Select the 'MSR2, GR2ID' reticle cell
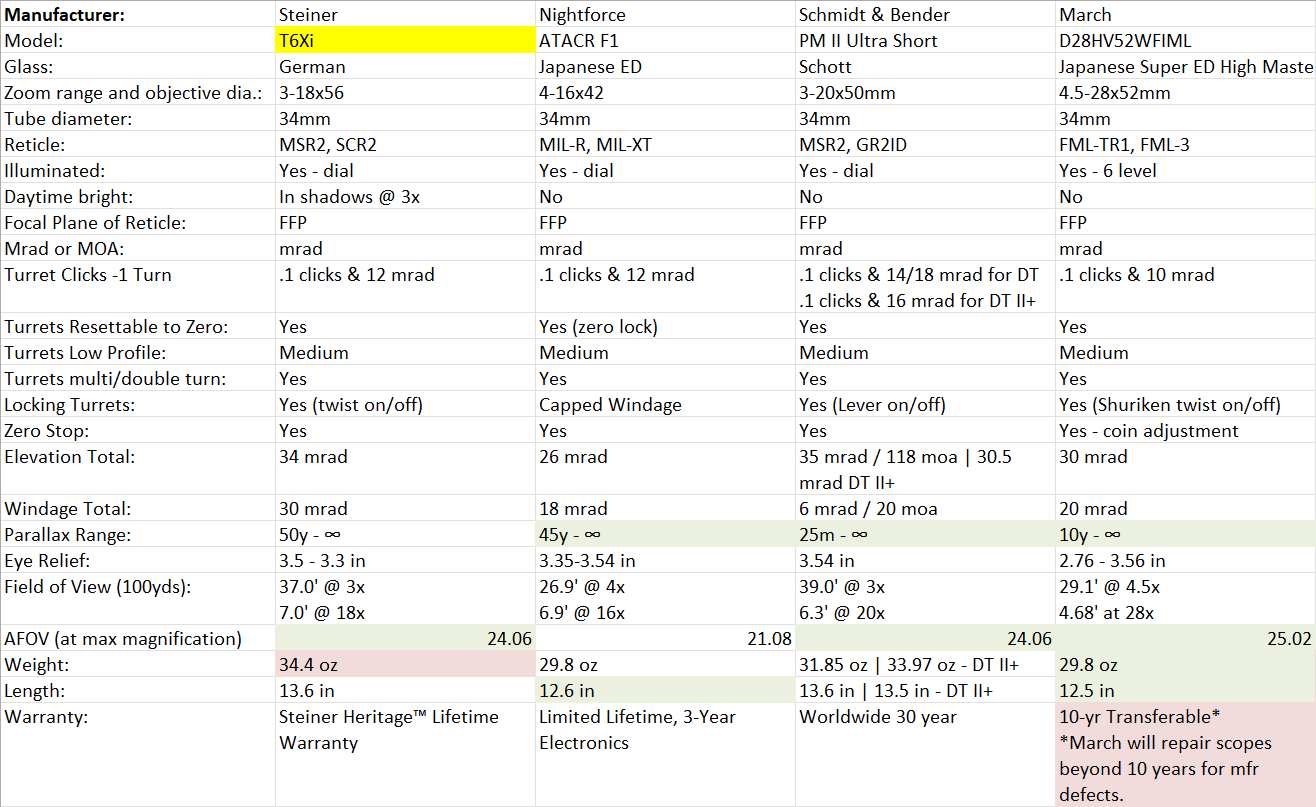1316x807 pixels. tap(926, 145)
